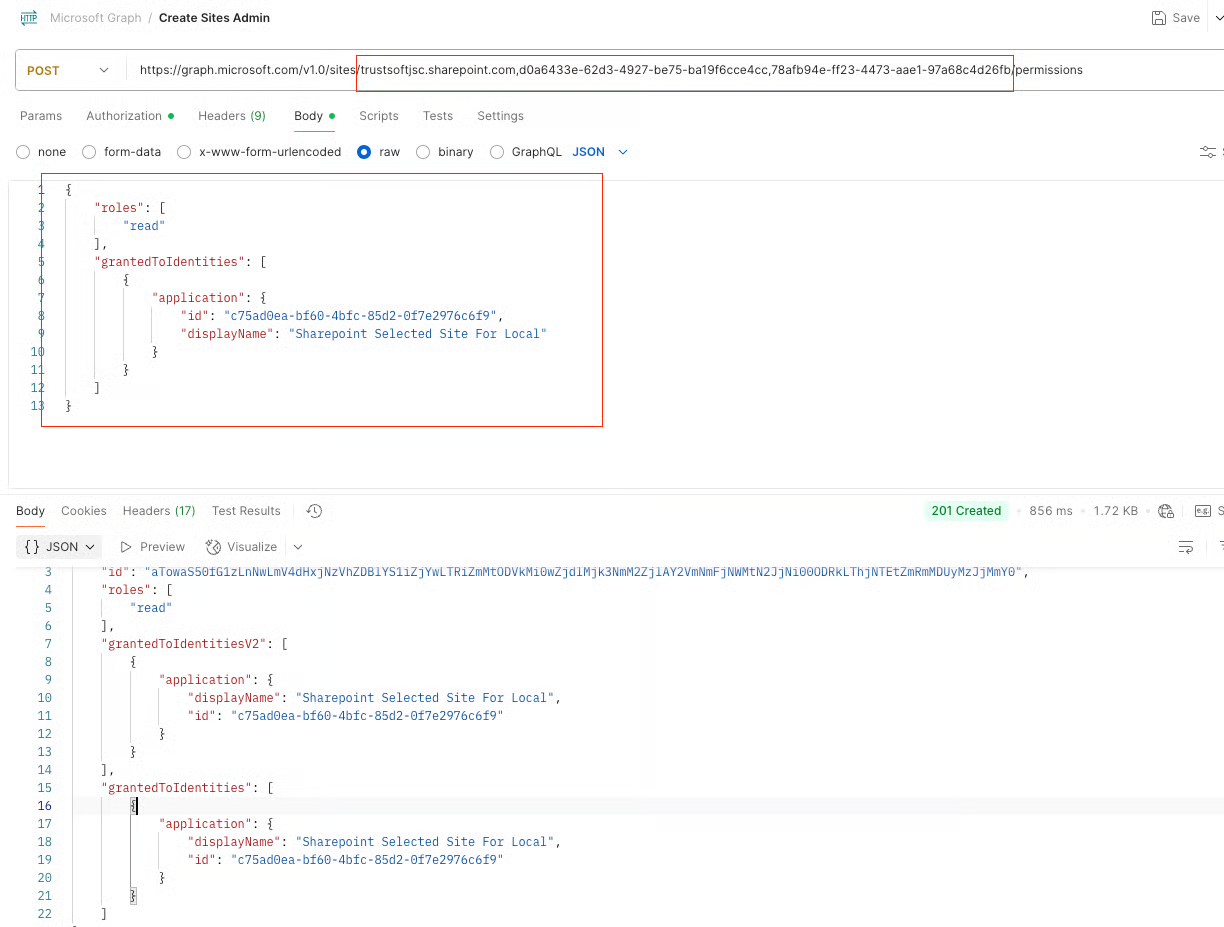This screenshot has height=927, width=1224.
Task: Open the response JSON format selector
Action: [x=60, y=547]
